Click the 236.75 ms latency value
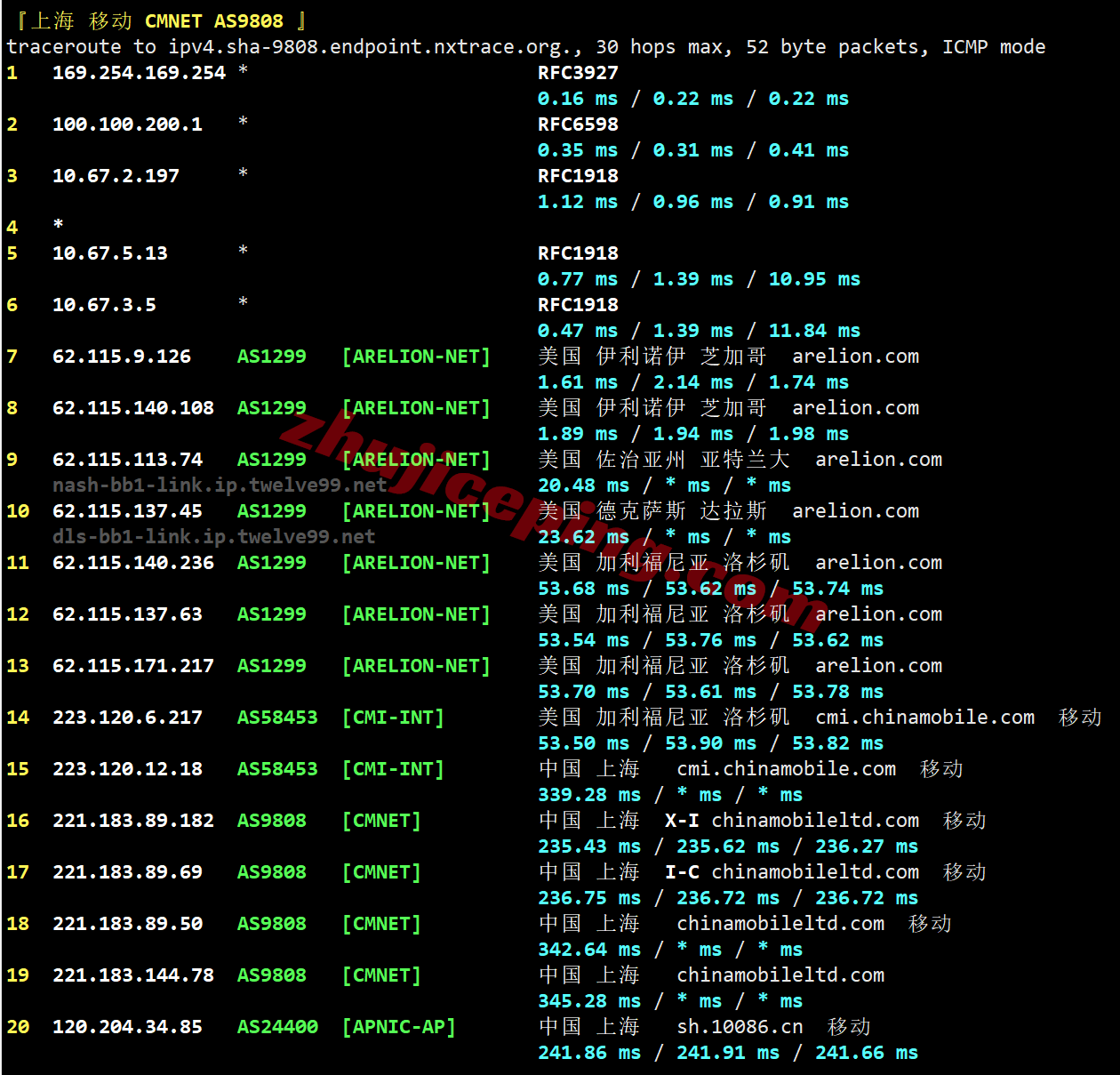Image resolution: width=1120 pixels, height=1075 pixels. [589, 898]
